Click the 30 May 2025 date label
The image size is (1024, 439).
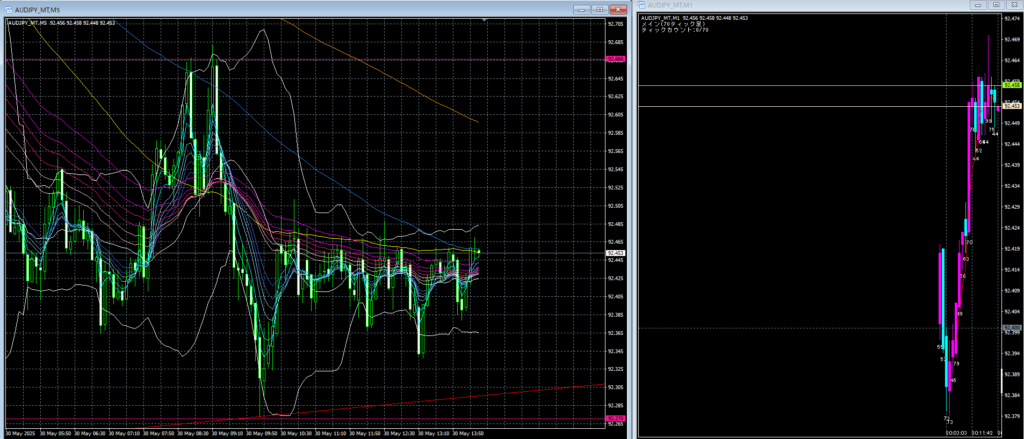19,432
